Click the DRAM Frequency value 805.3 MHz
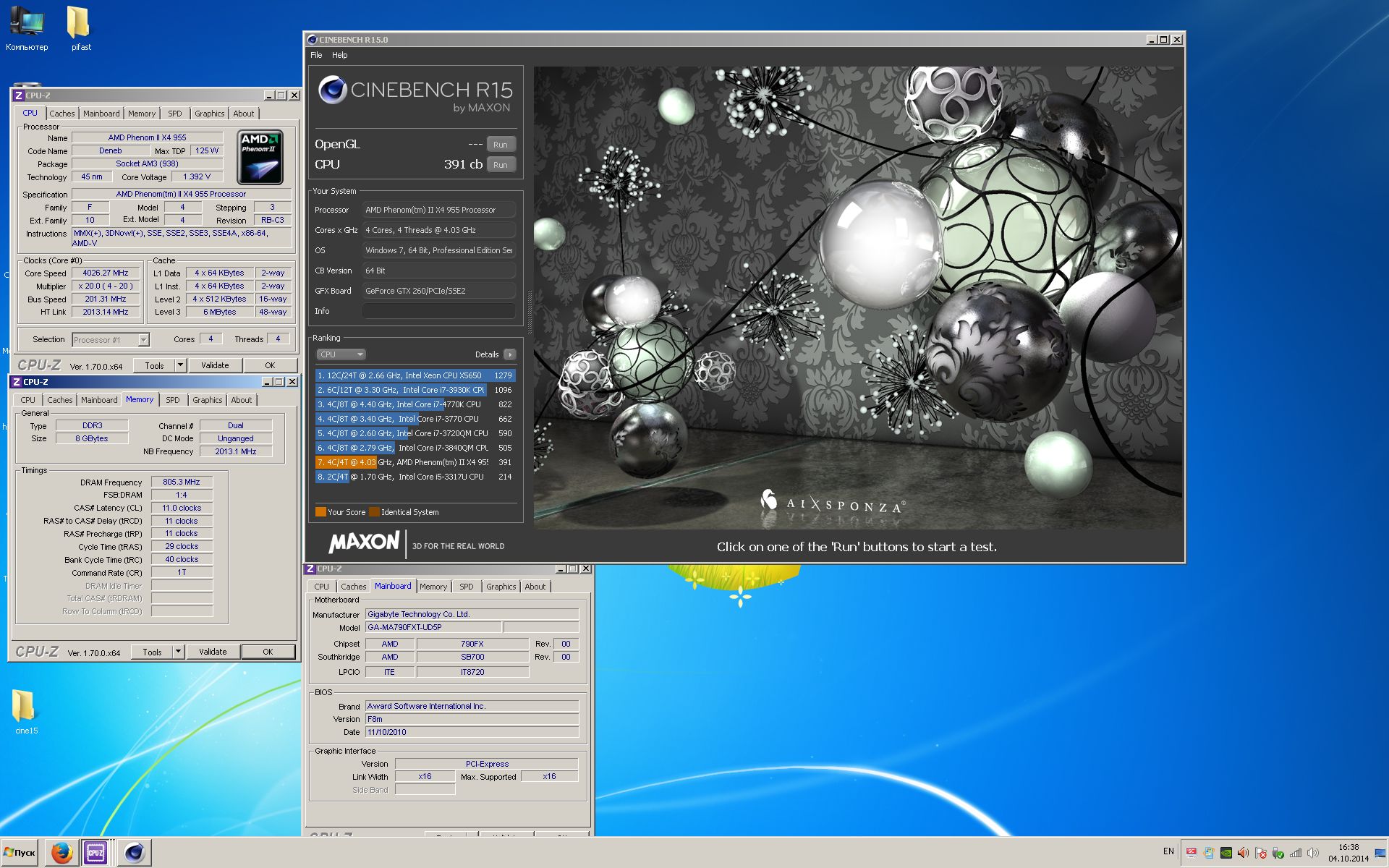Image resolution: width=1389 pixels, height=868 pixels. (x=182, y=482)
